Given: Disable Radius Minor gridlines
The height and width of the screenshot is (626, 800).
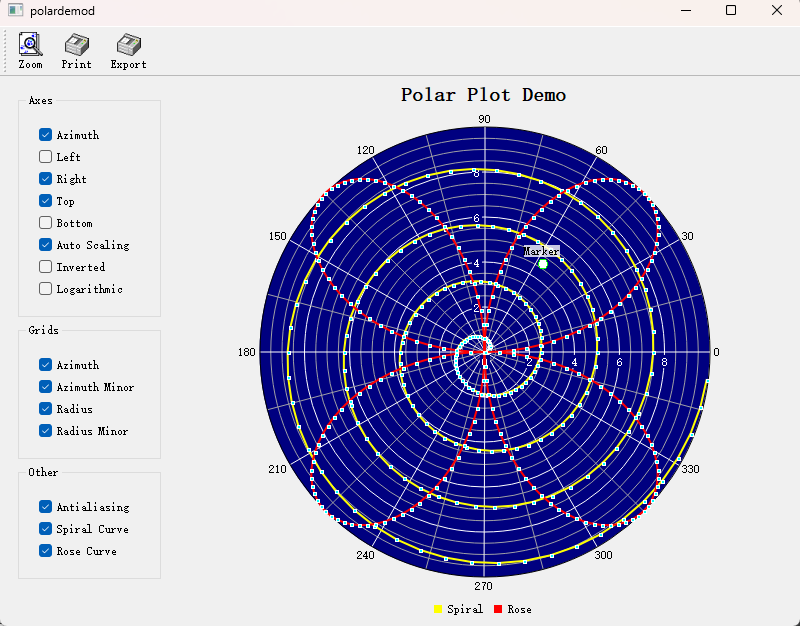Looking at the screenshot, I should [x=45, y=430].
